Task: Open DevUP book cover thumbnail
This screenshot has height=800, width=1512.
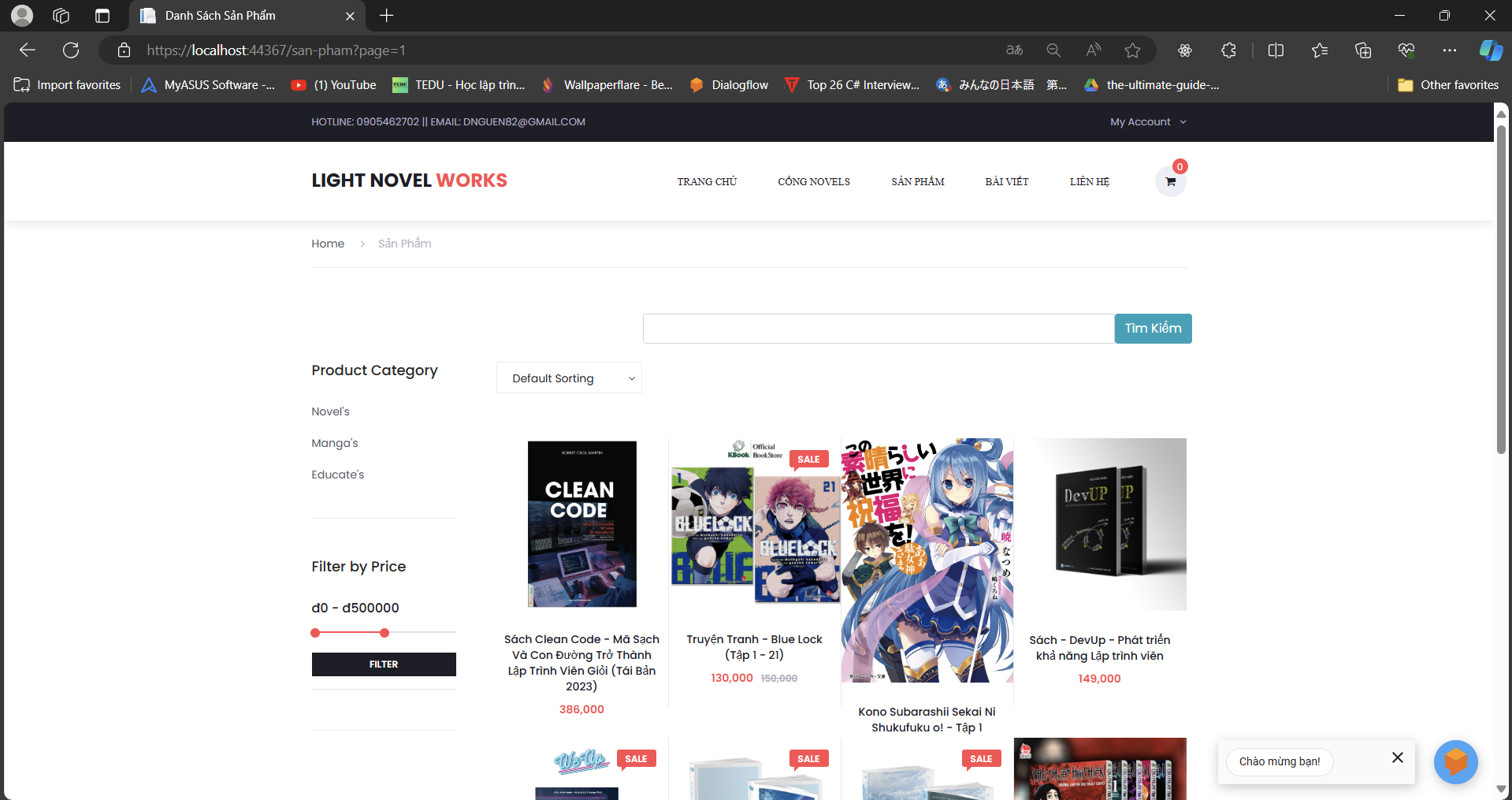Action: 1099,524
